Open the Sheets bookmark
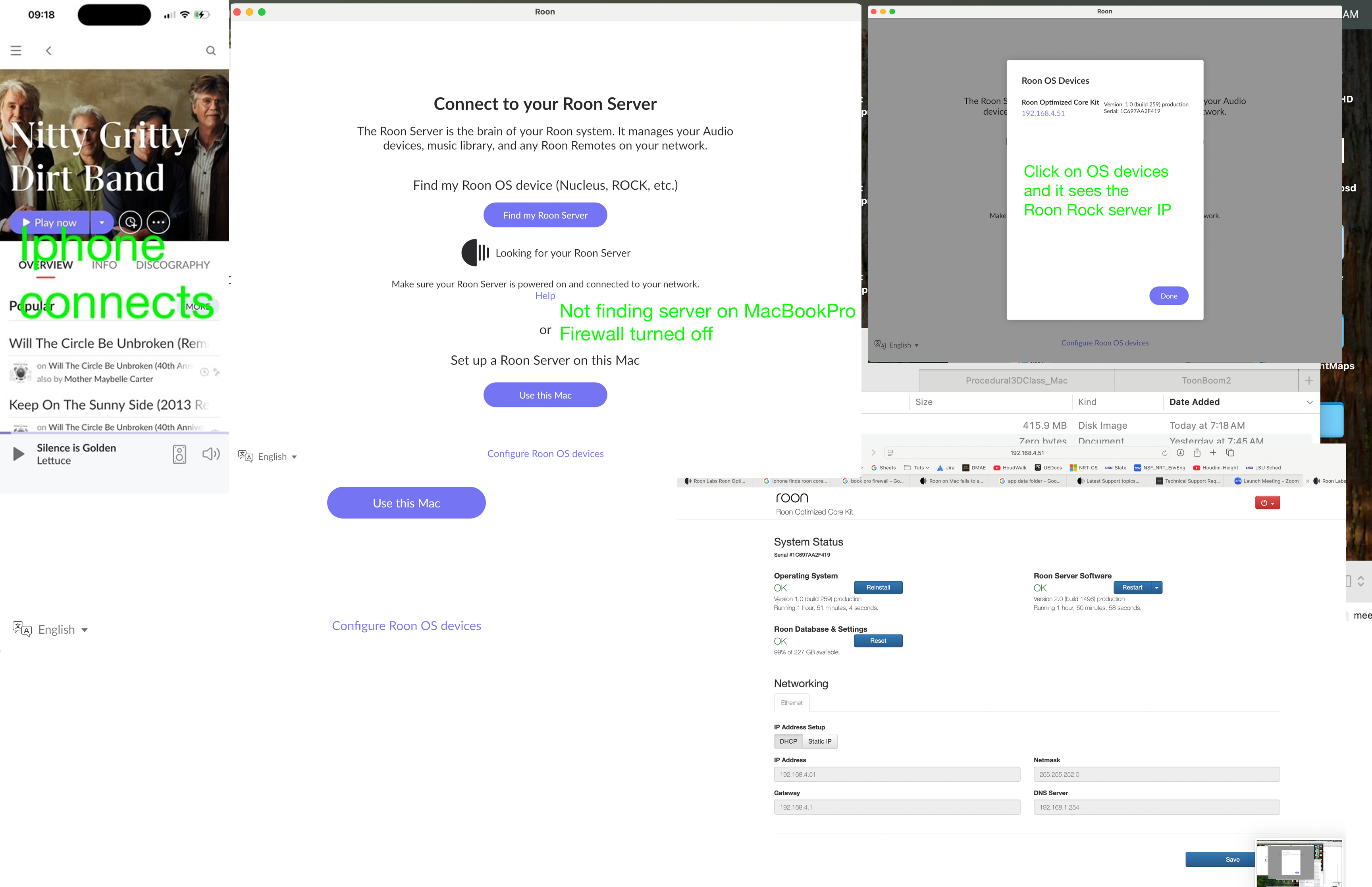Image resolution: width=1372 pixels, height=887 pixels. click(x=883, y=468)
